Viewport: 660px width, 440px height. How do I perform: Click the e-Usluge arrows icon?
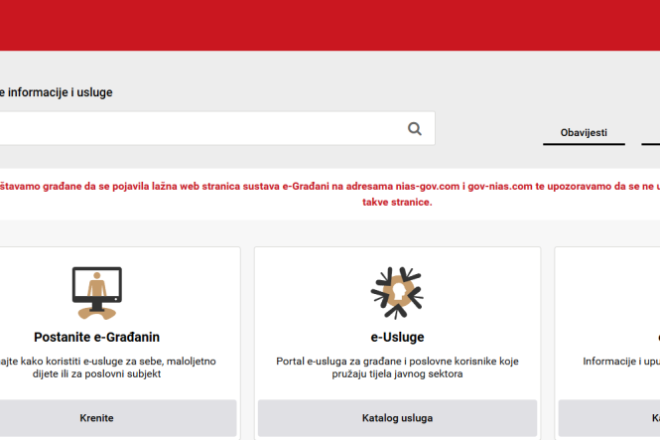click(x=397, y=293)
